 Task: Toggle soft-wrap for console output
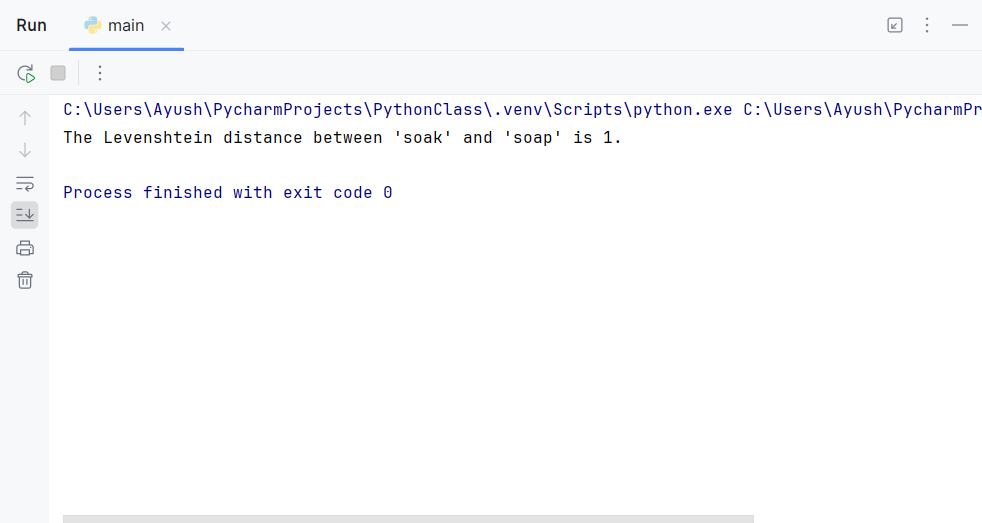click(25, 183)
